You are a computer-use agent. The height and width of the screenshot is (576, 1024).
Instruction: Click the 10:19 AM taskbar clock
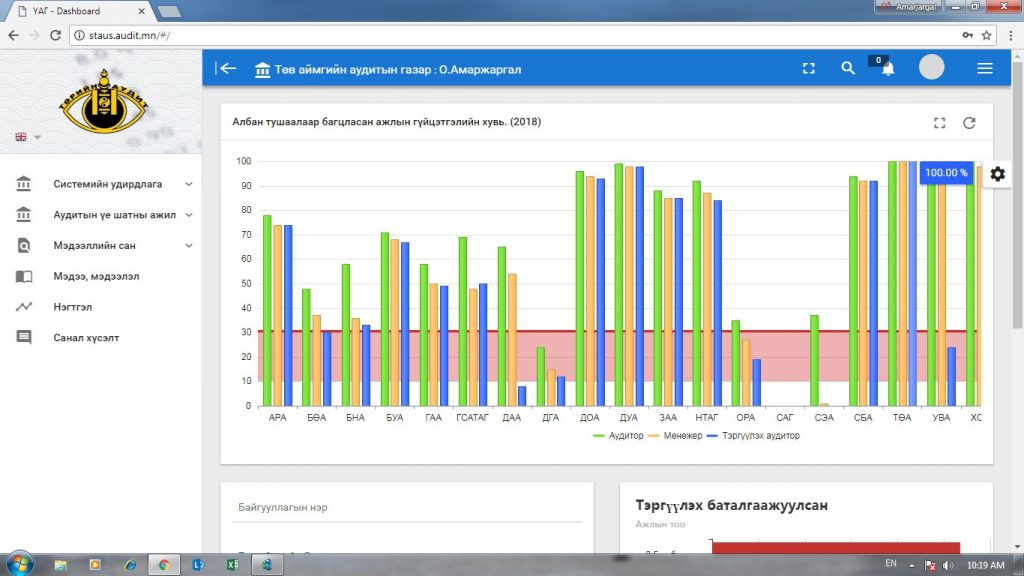[x=985, y=565]
